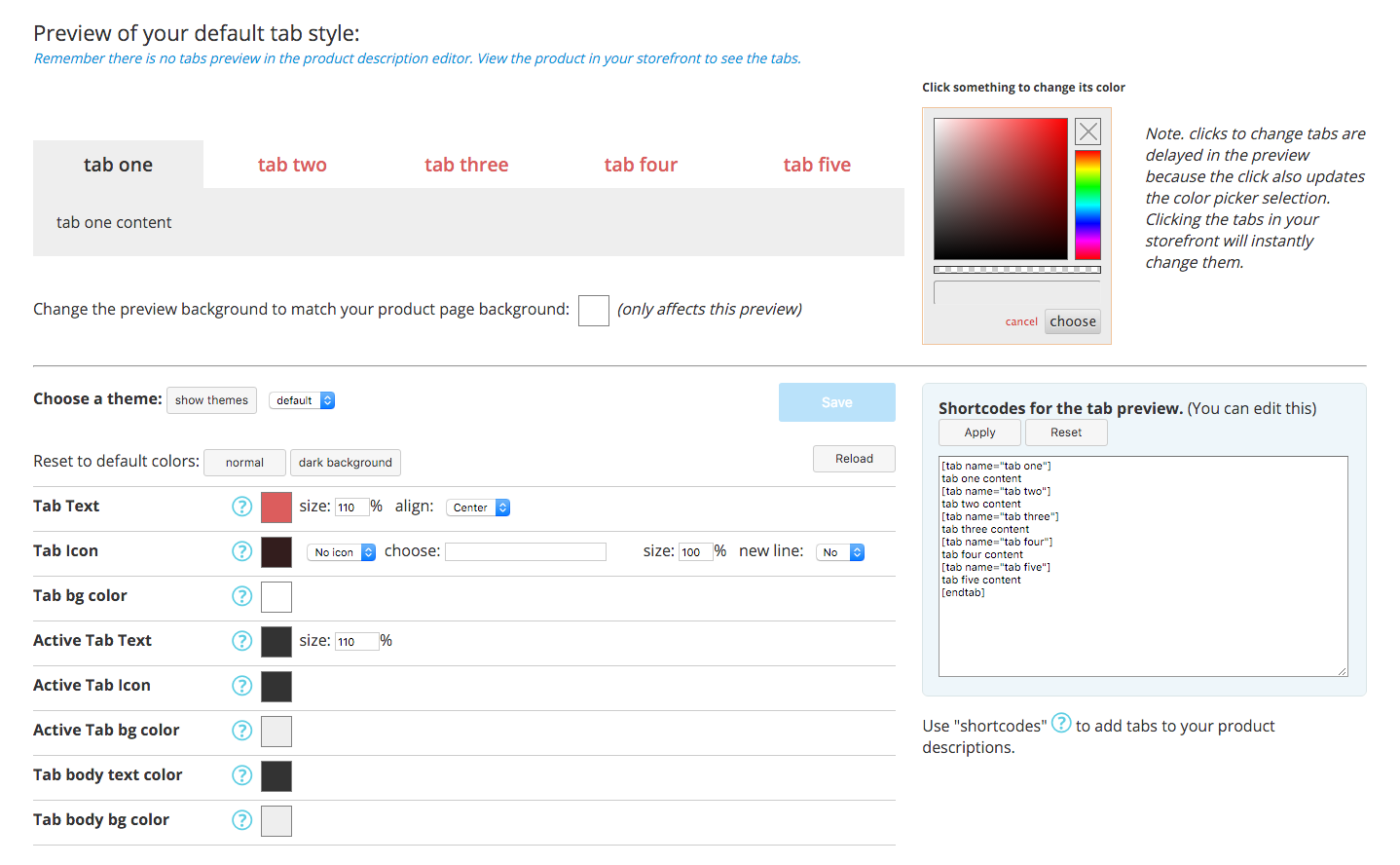Click the shortcodes text area resize grip

click(x=1342, y=670)
